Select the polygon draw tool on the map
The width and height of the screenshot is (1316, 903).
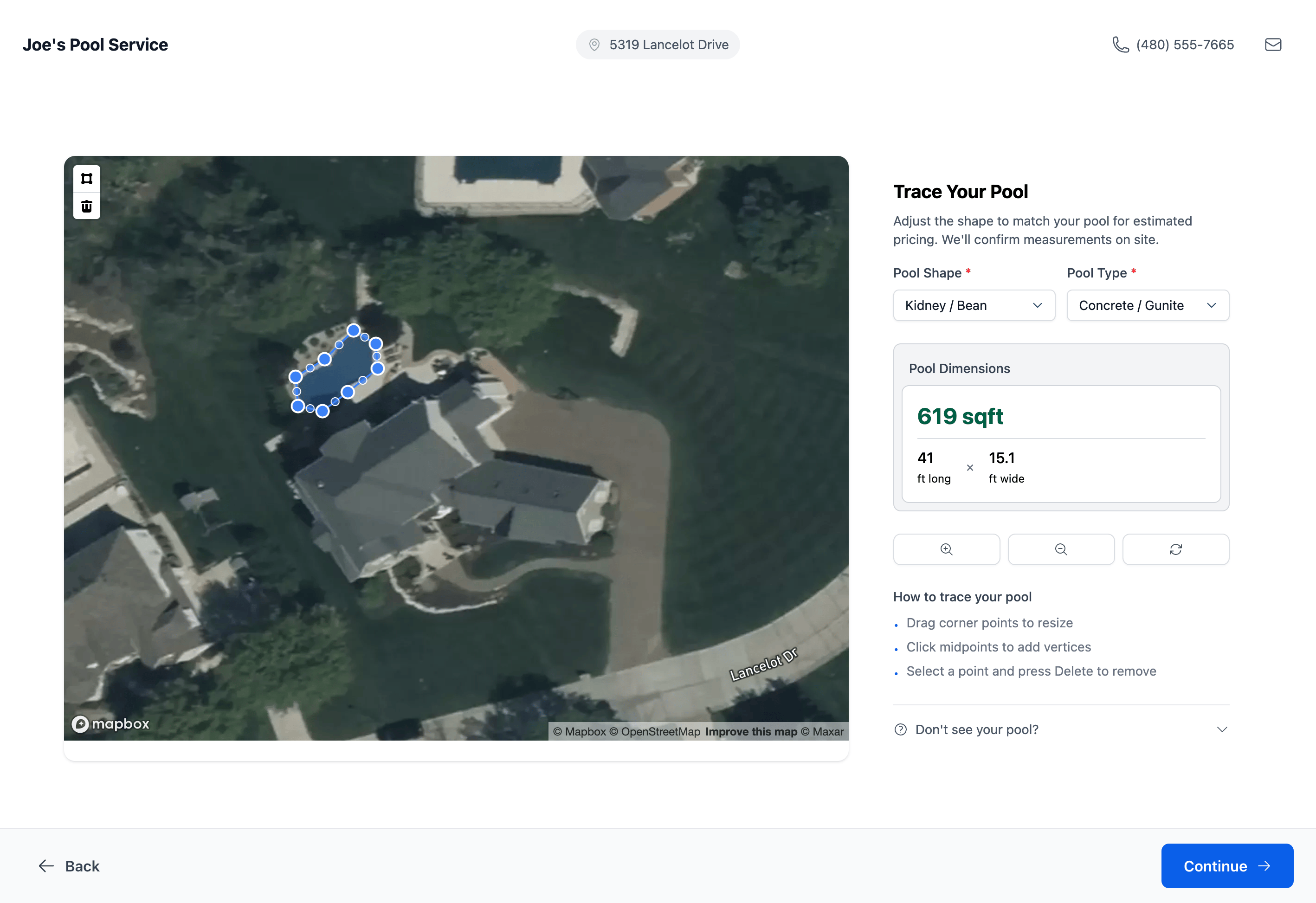click(86, 179)
